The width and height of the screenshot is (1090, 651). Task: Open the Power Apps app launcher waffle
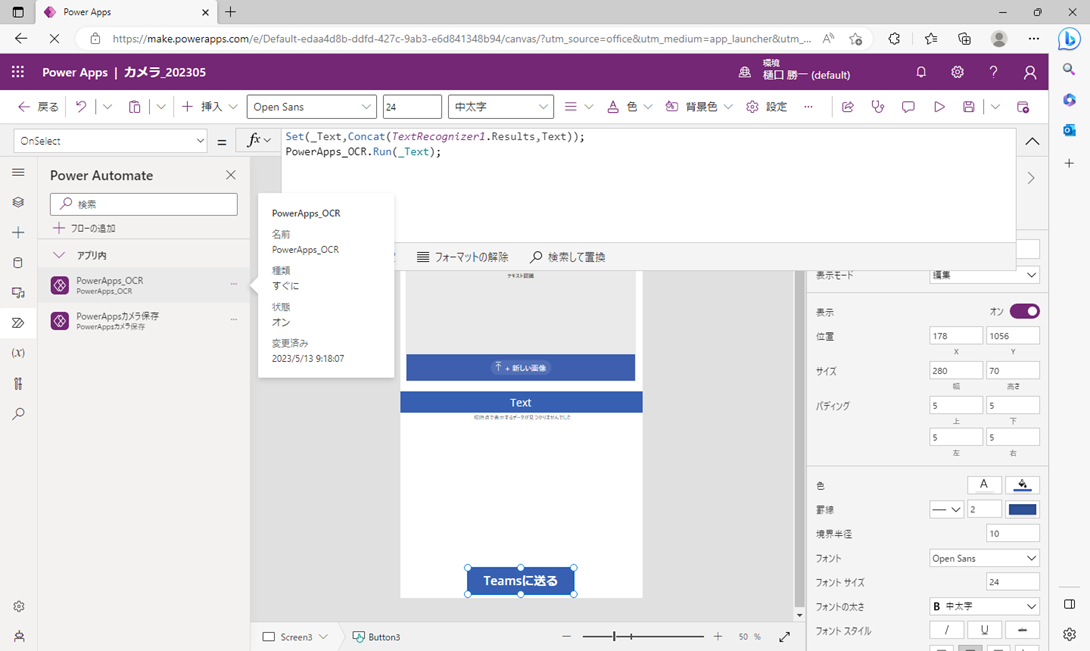click(18, 72)
